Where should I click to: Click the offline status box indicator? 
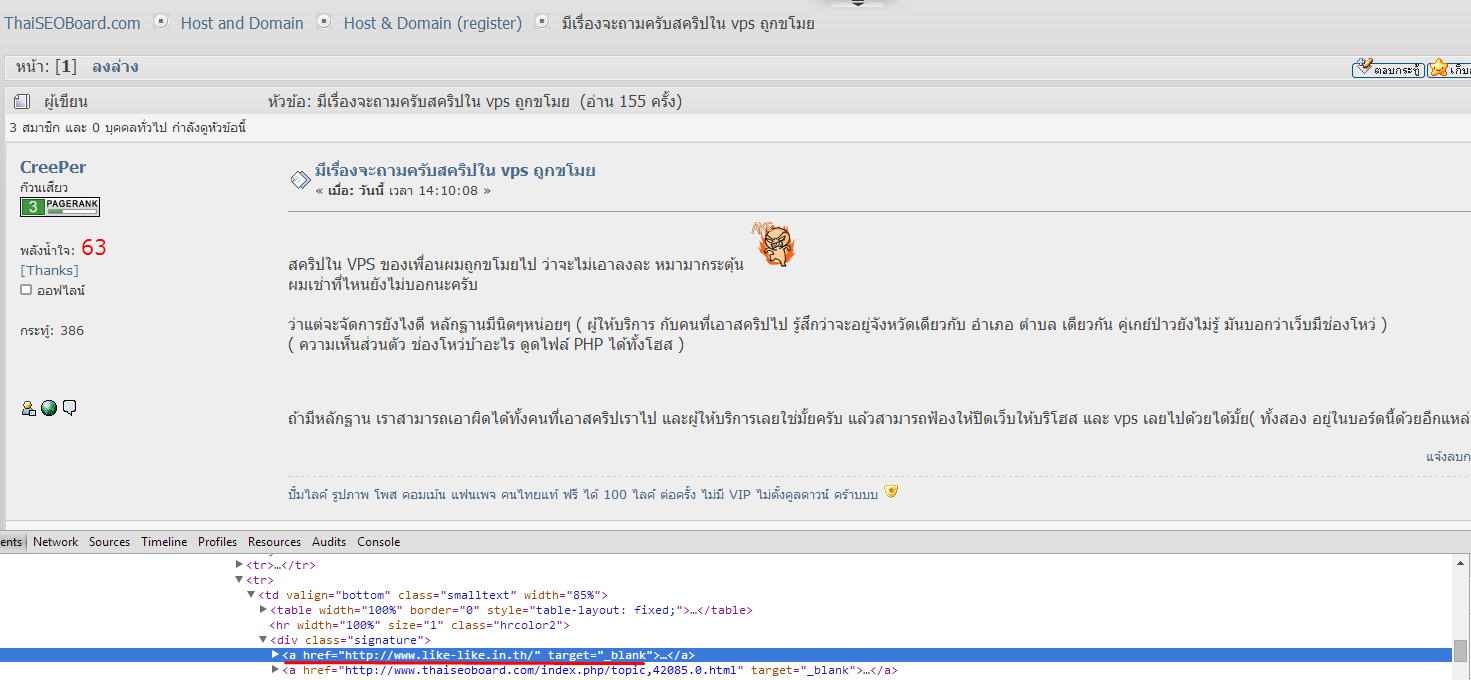tap(26, 290)
